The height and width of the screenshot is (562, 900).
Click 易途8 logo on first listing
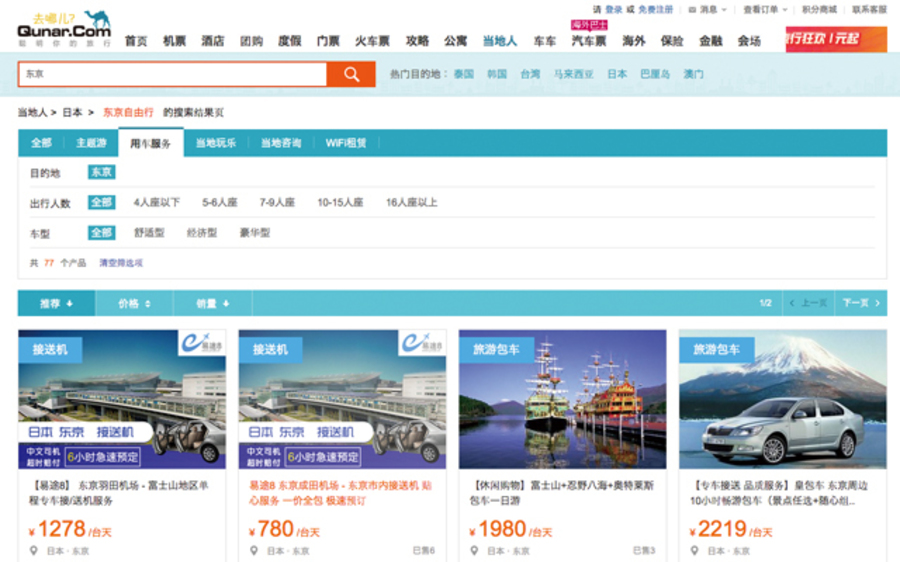click(x=202, y=342)
